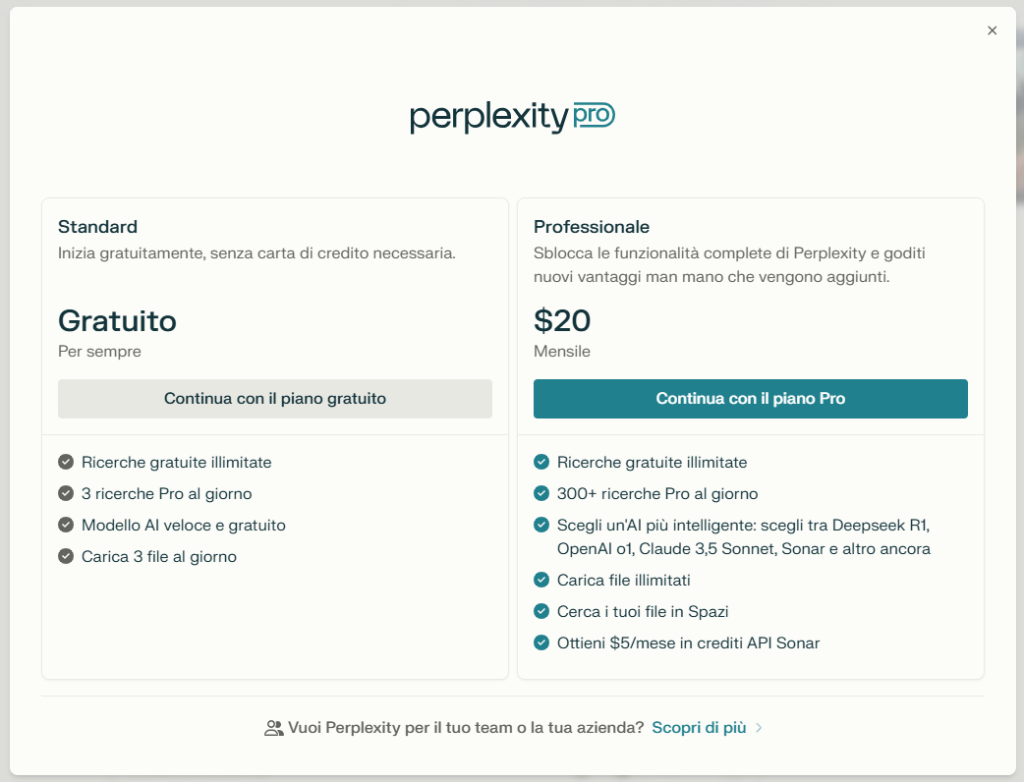The width and height of the screenshot is (1024, 782).
Task: Click checkmark next to 'Carica file illimitati'
Action: pos(541,580)
